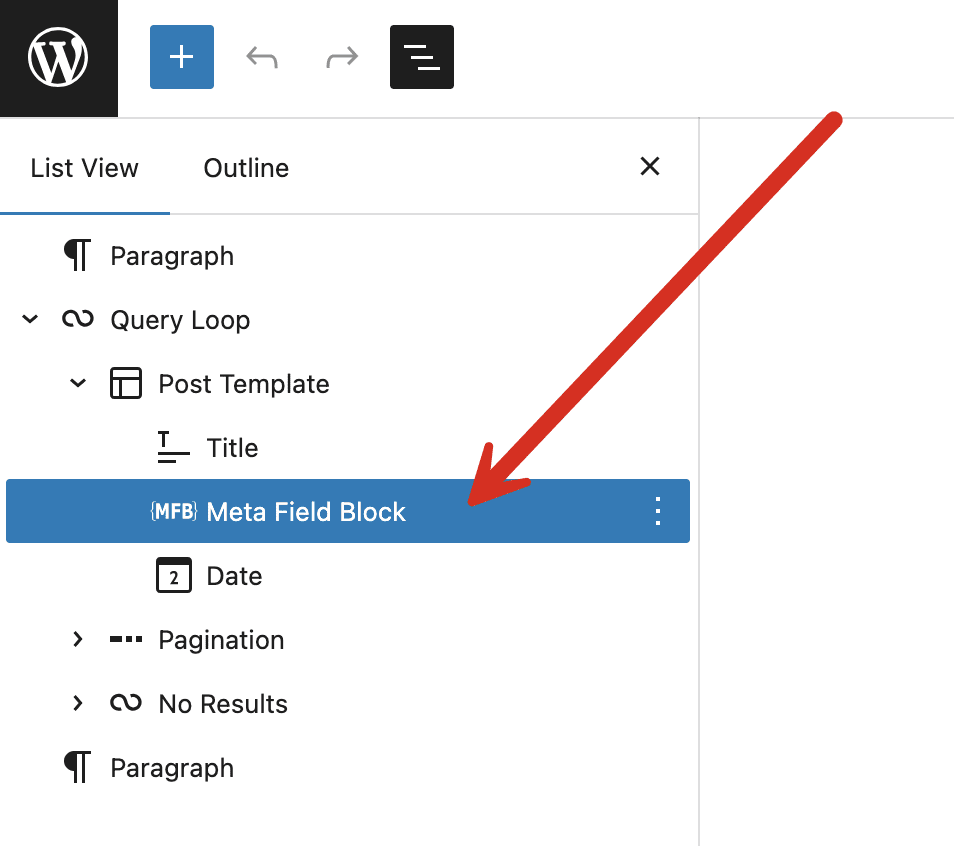Open options menu for Meta Field Block

(657, 511)
